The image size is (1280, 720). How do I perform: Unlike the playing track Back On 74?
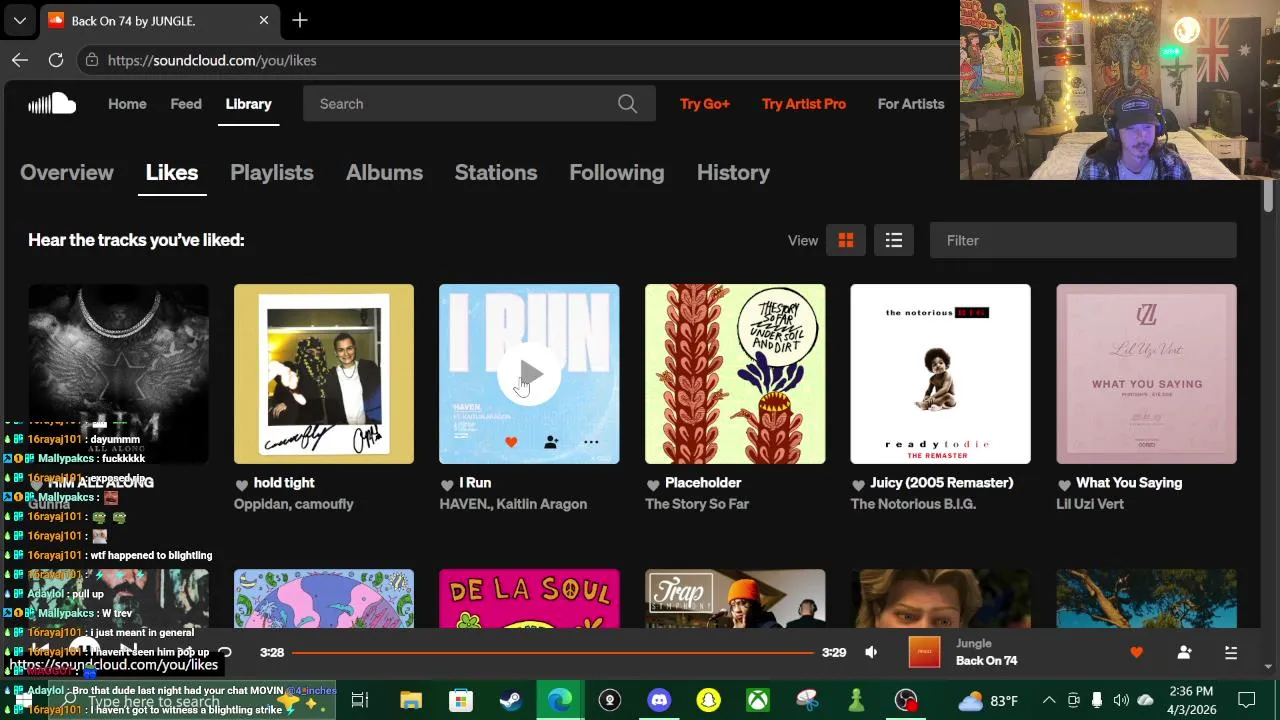[1136, 652]
